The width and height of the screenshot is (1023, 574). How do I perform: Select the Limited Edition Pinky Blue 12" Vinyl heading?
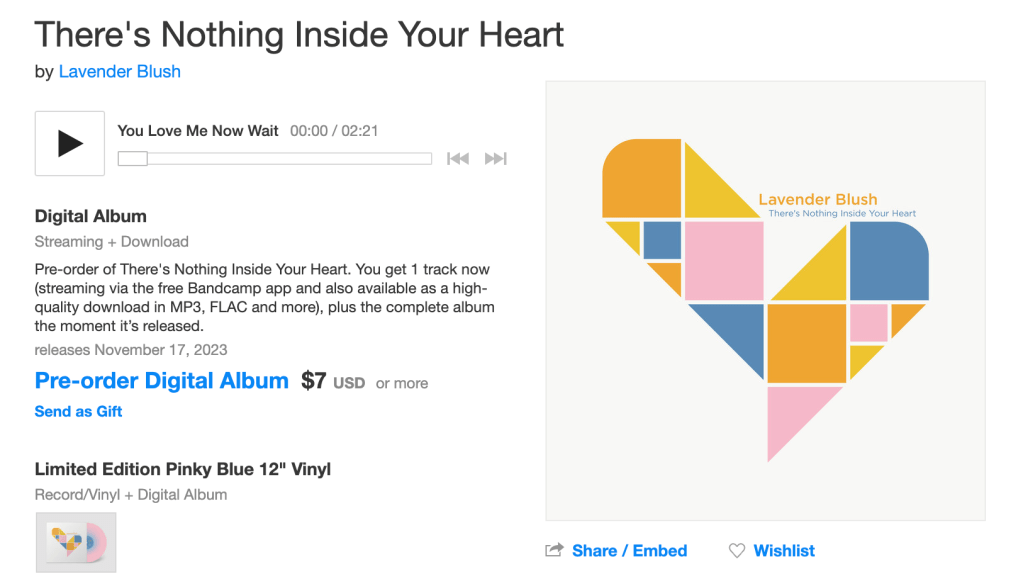click(183, 469)
